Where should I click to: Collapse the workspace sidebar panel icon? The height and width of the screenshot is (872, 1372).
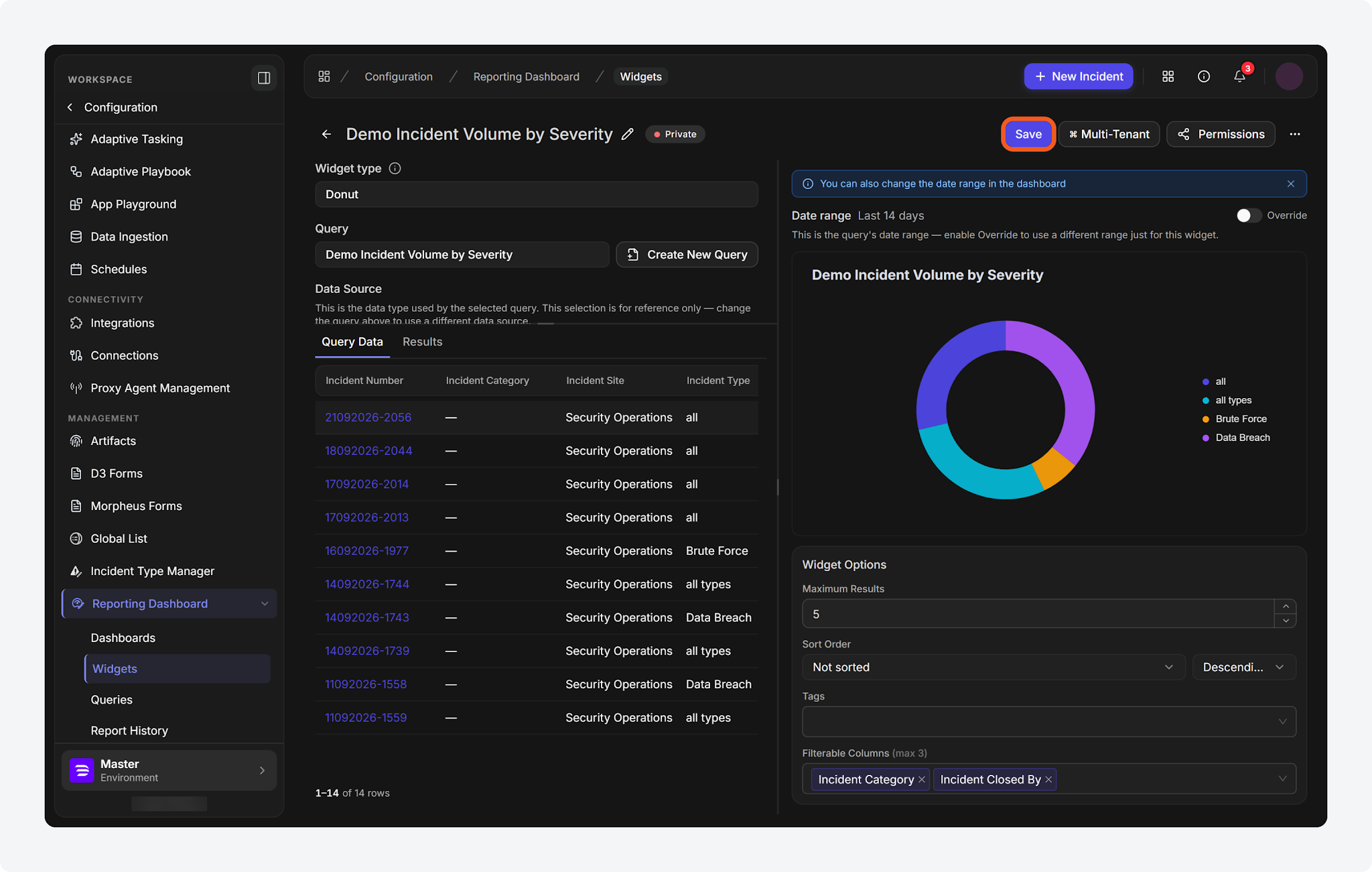coord(264,78)
